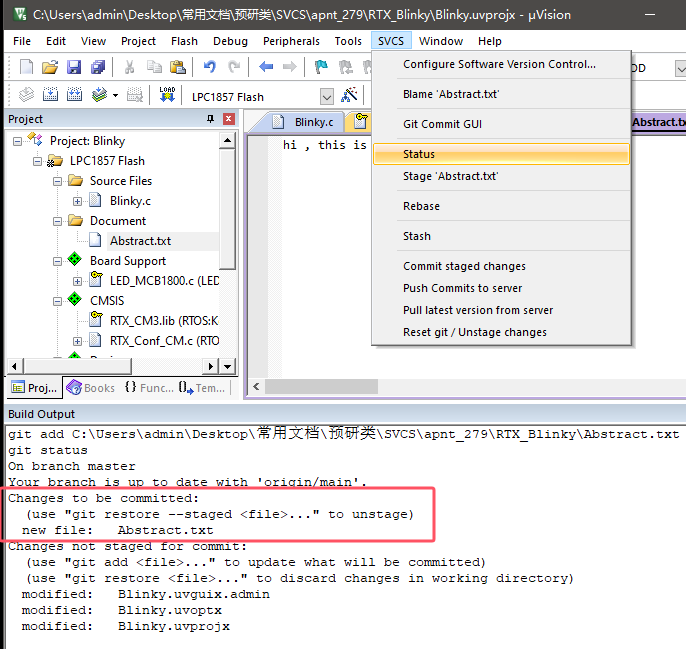Collapse the Source Files folder node

58,181
